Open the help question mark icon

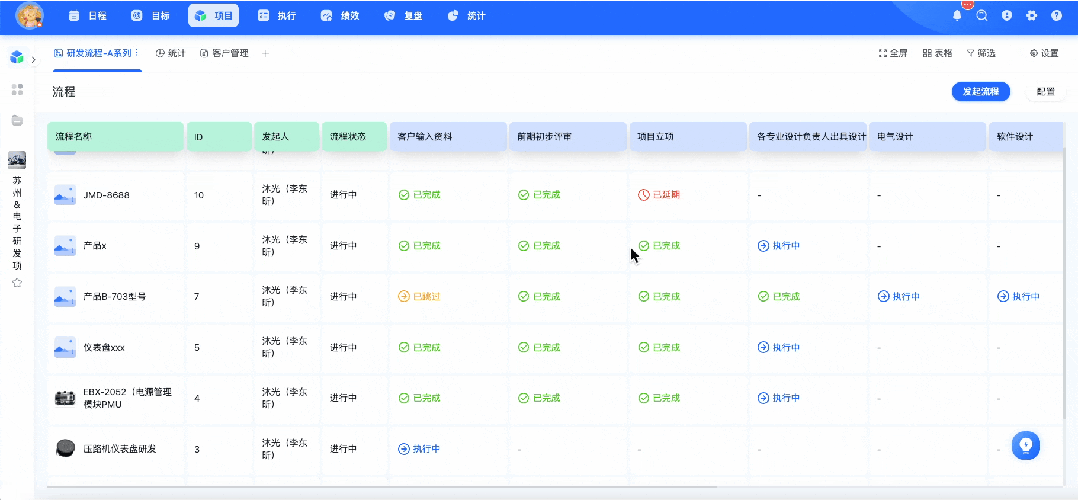pyautogui.click(x=1056, y=15)
